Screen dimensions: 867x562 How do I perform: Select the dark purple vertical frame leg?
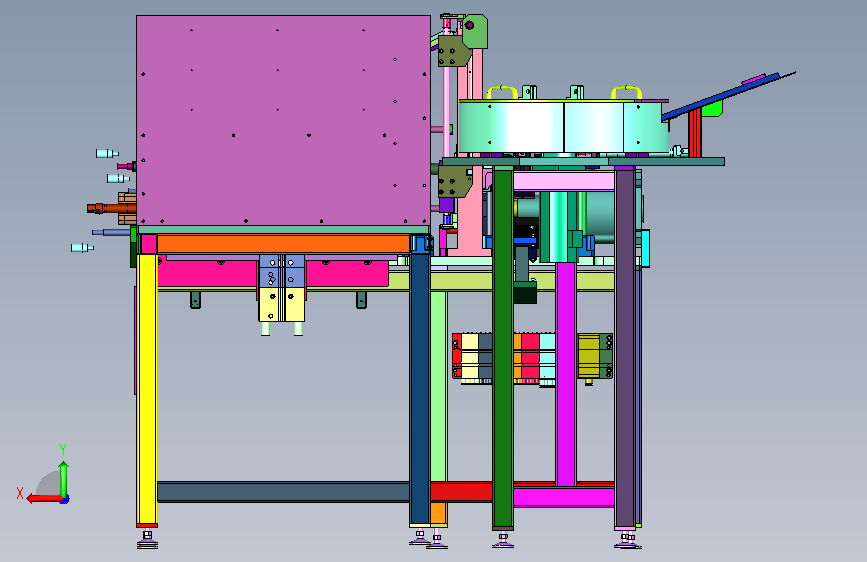point(625,348)
